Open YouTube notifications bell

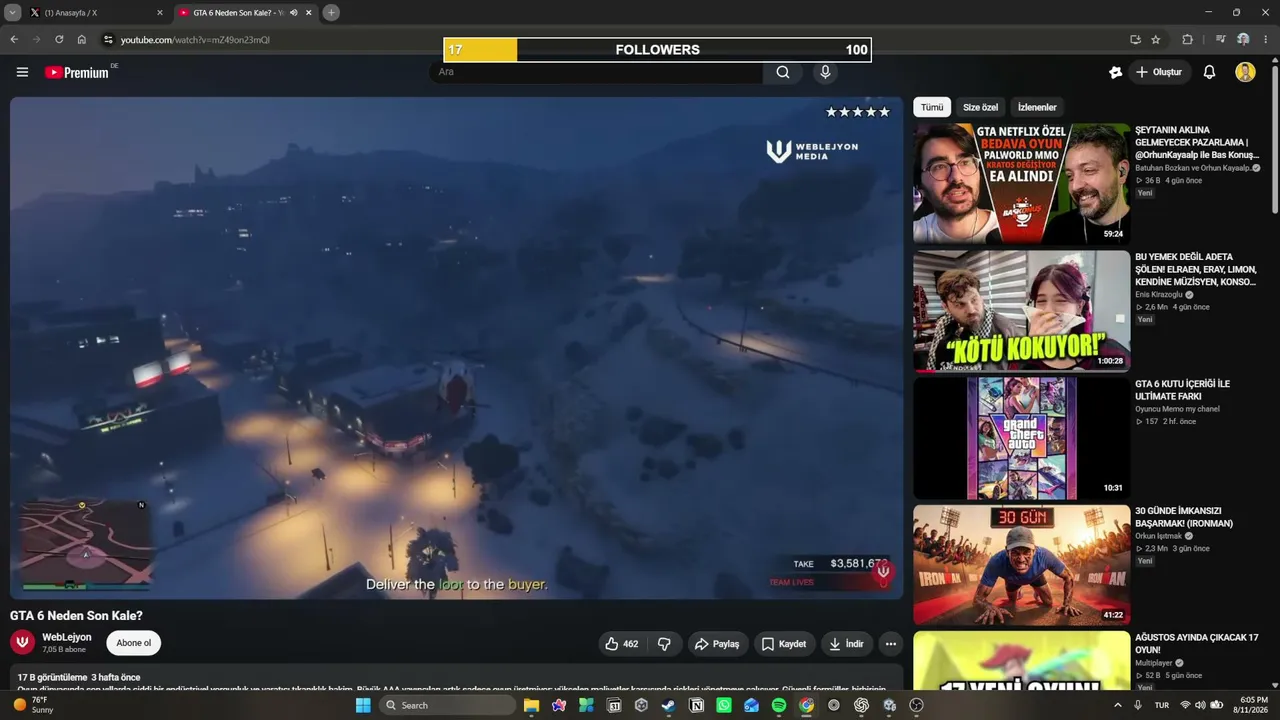[x=1209, y=72]
